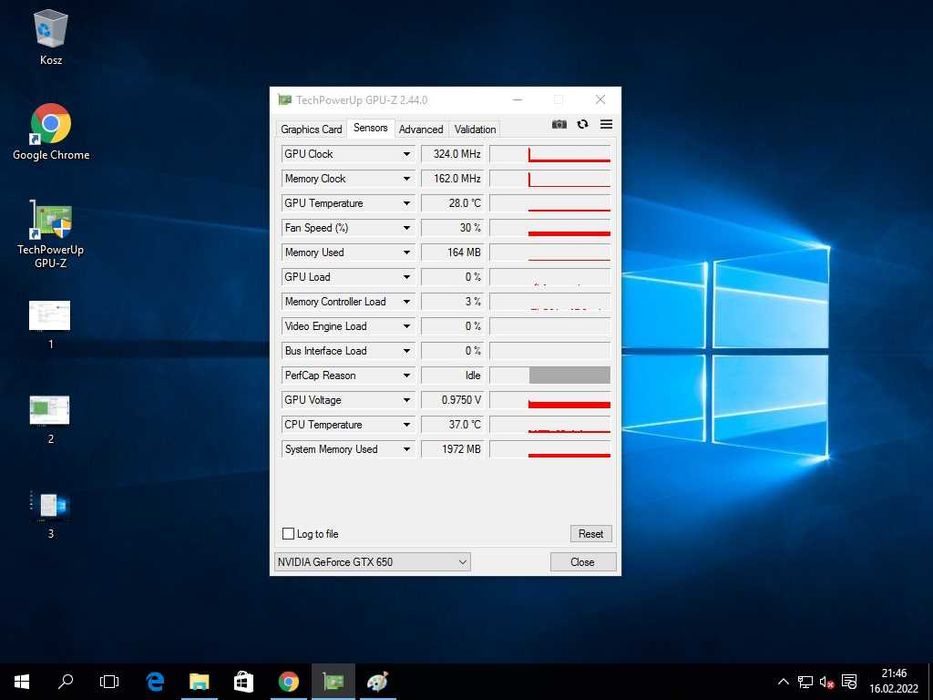Go to the Validation tab

point(475,129)
